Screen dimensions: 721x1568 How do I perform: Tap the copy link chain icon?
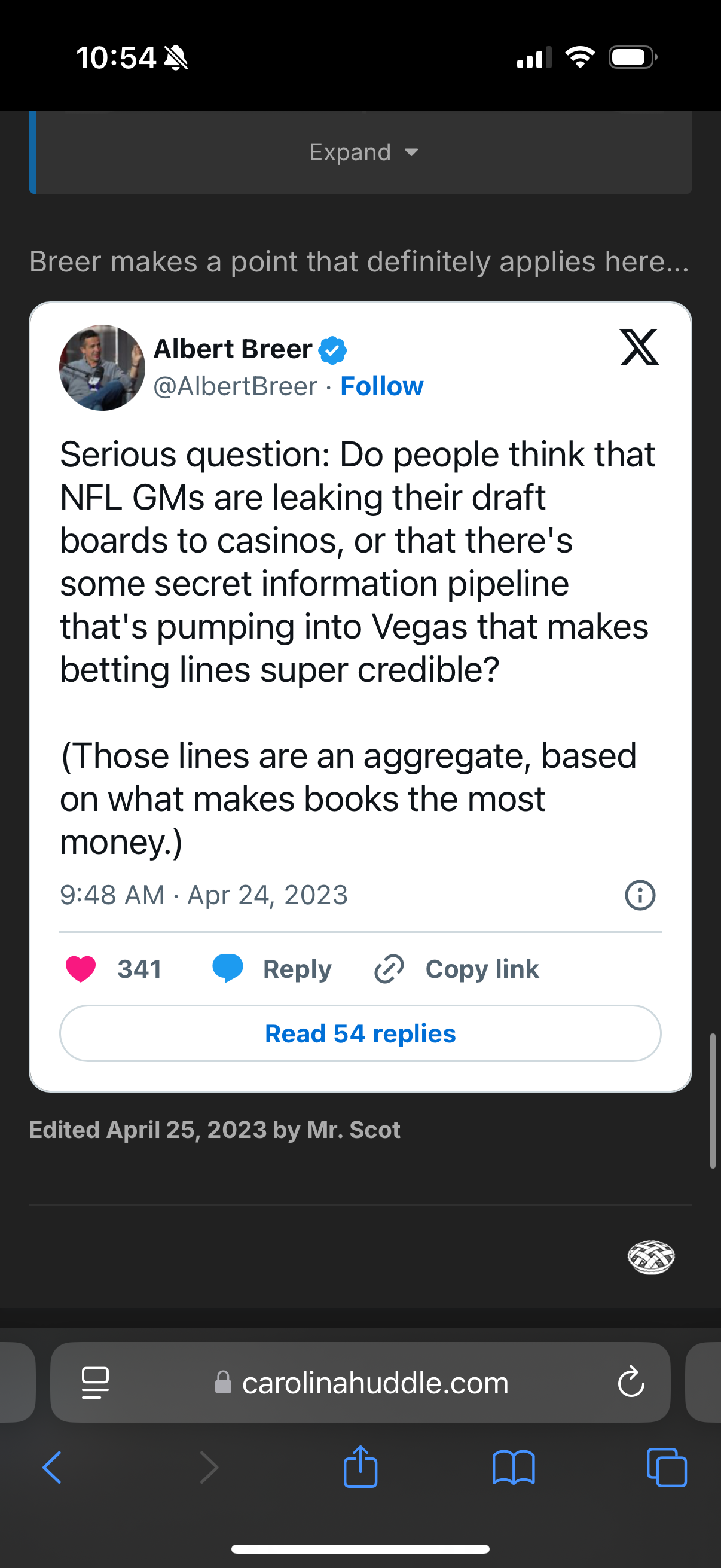click(389, 968)
